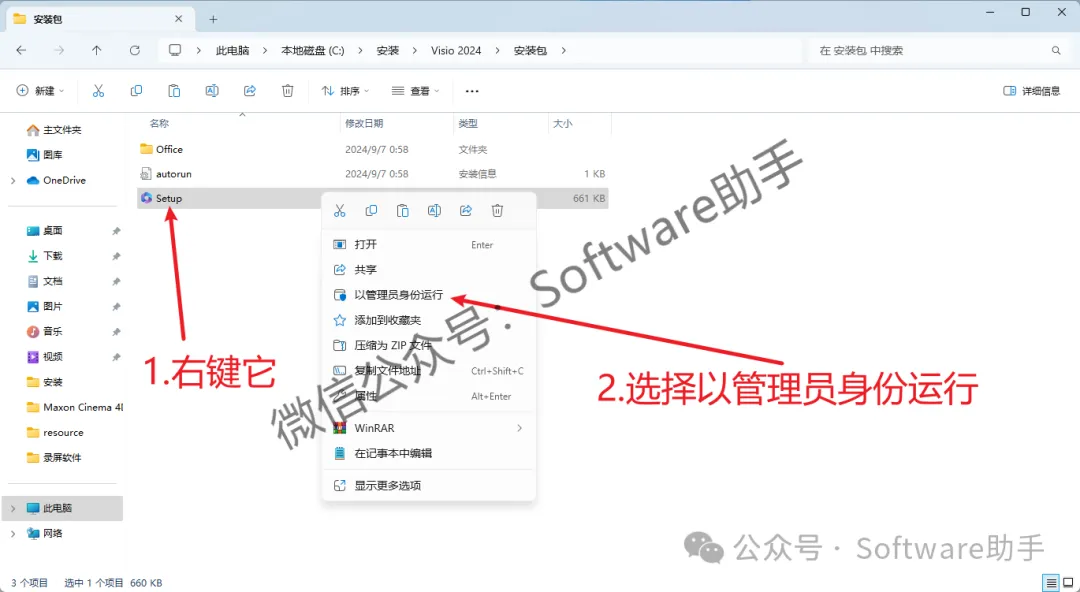Click the Share icon in the context menu
The width and height of the screenshot is (1080, 592).
point(466,211)
